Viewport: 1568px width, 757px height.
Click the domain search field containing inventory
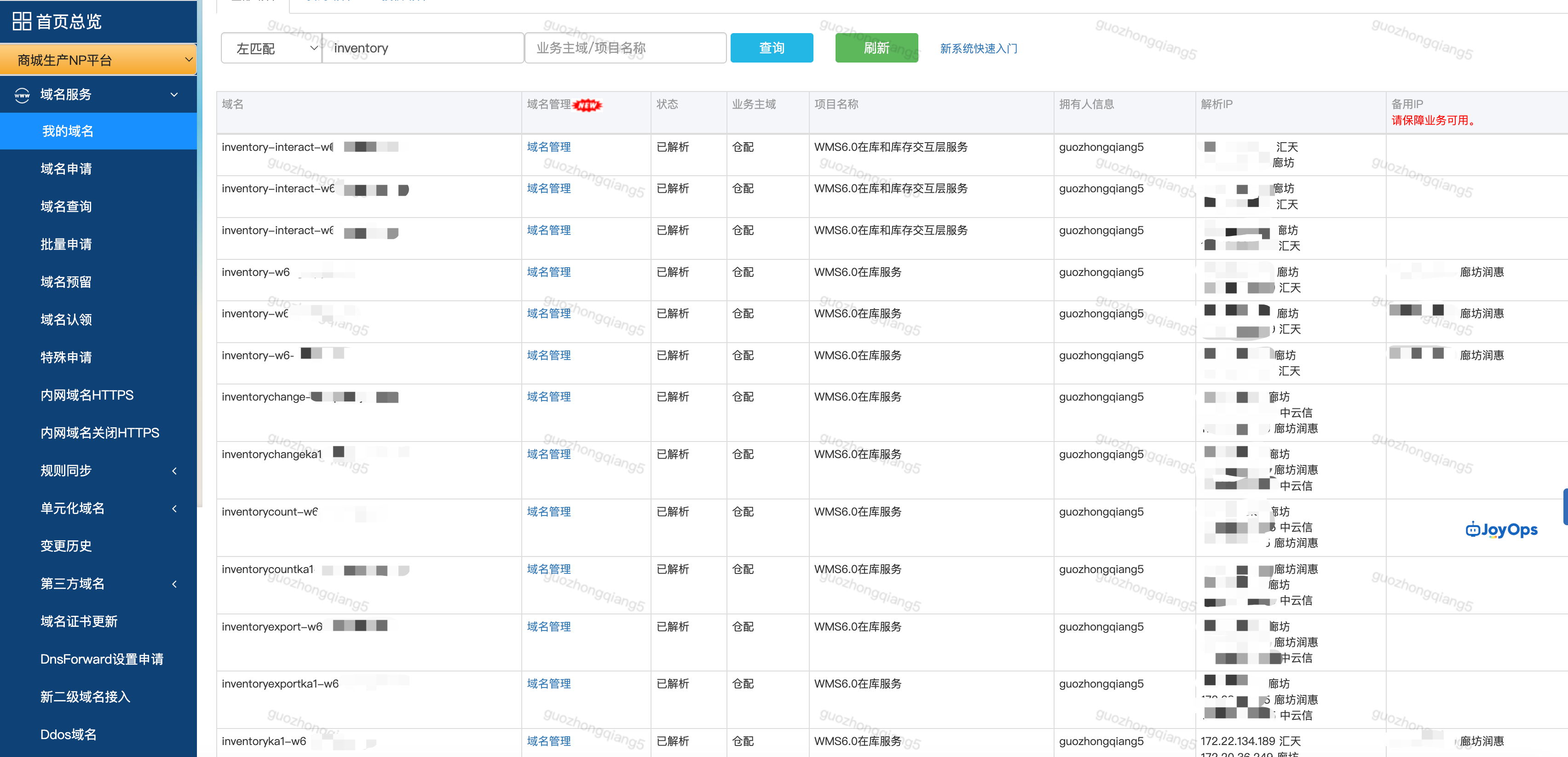pyautogui.click(x=423, y=48)
